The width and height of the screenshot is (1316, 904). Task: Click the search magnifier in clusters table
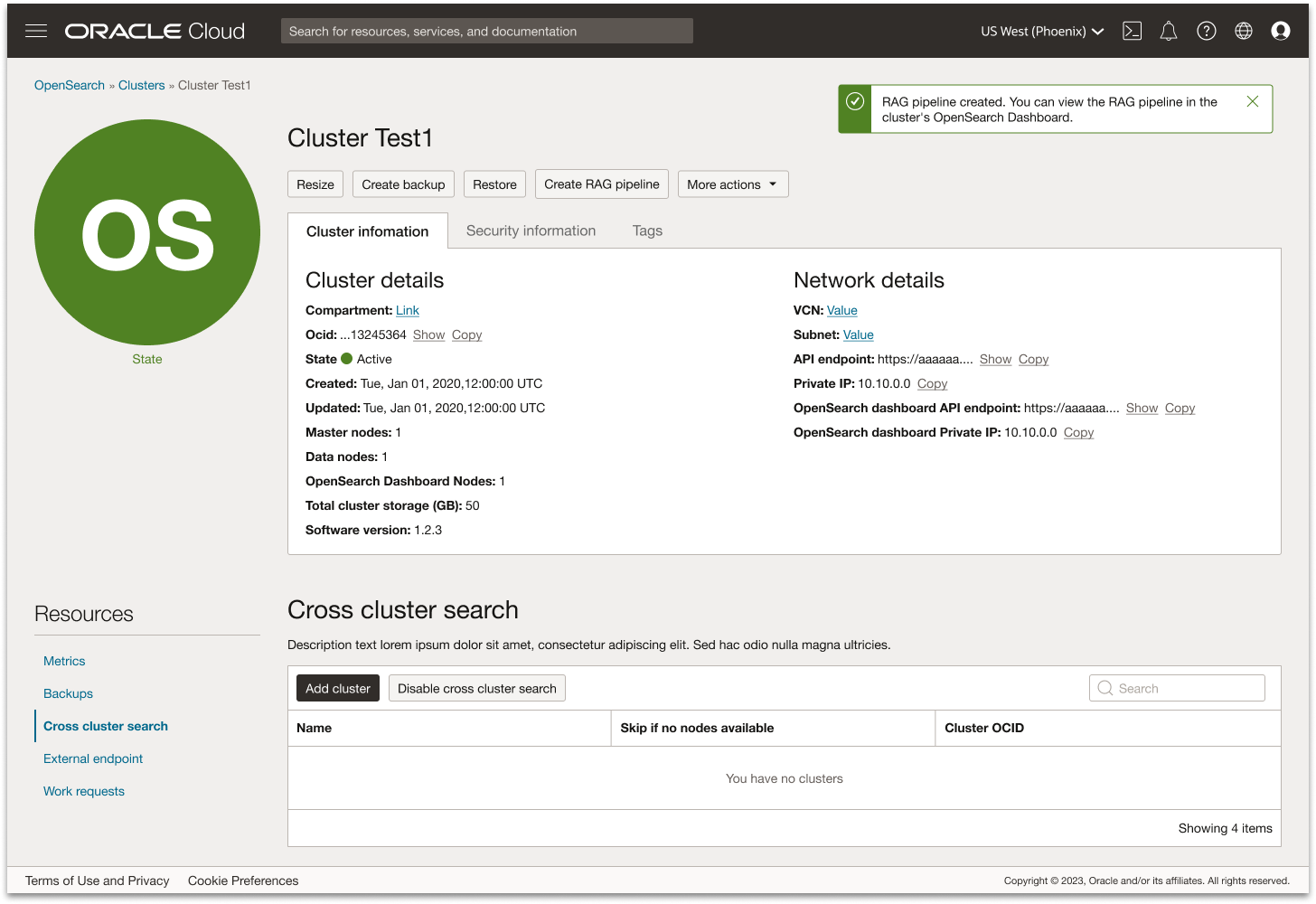pos(1105,688)
